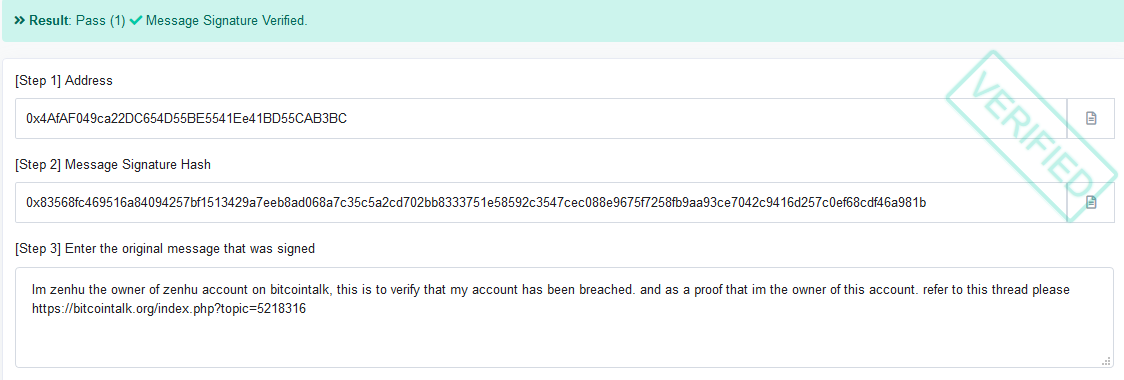Viewport: 1124px width, 380px height.
Task: Click the "[Step 2] Message Signature Hash" label
Action: click(x=113, y=165)
